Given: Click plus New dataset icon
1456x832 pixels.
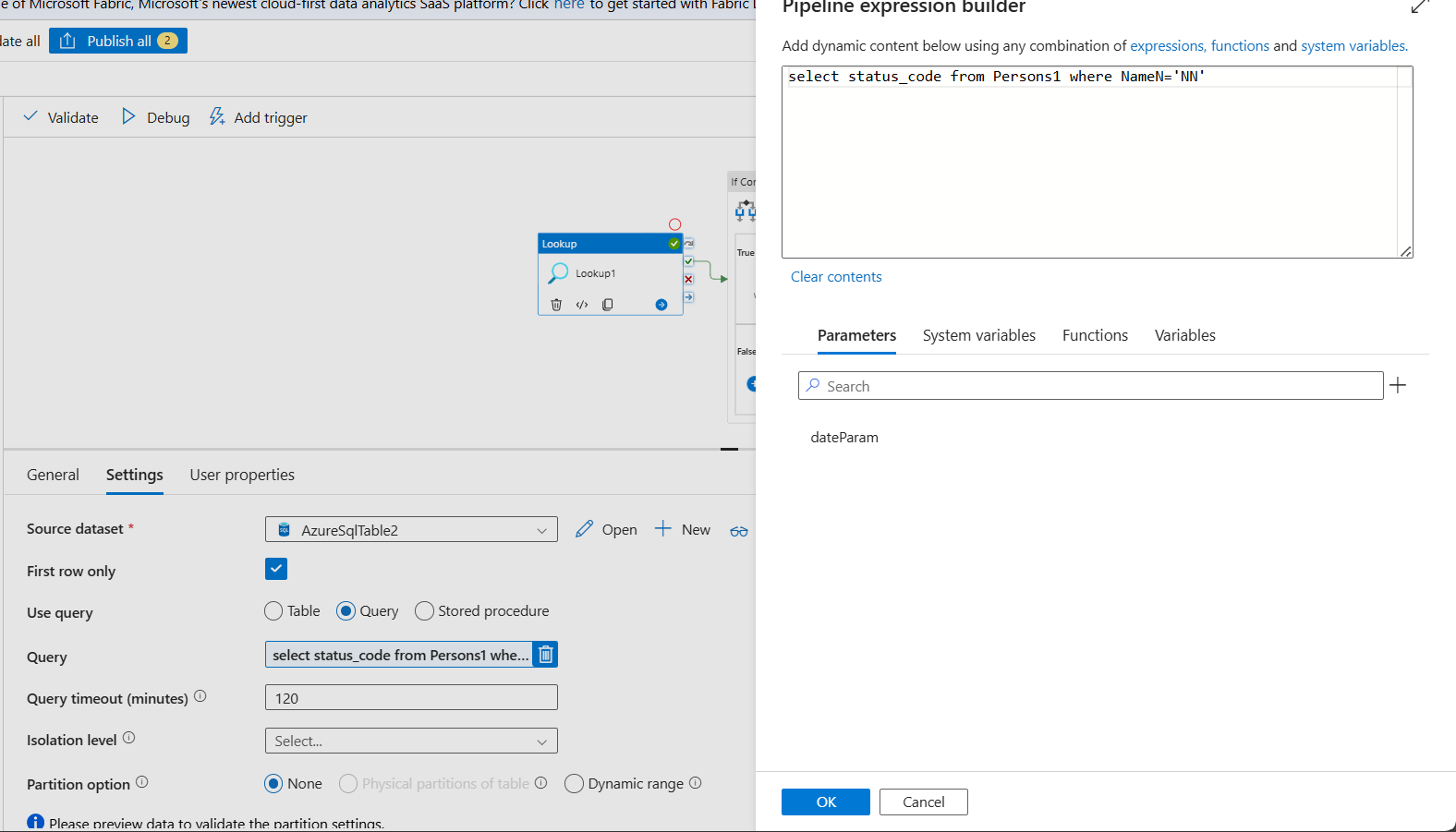Looking at the screenshot, I should tap(663, 528).
